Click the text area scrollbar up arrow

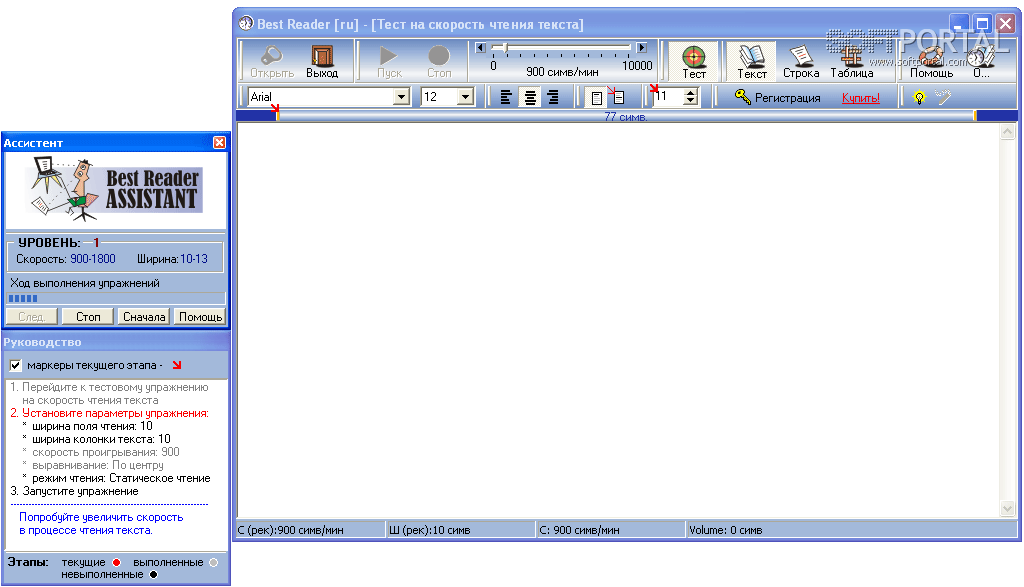(1007, 131)
